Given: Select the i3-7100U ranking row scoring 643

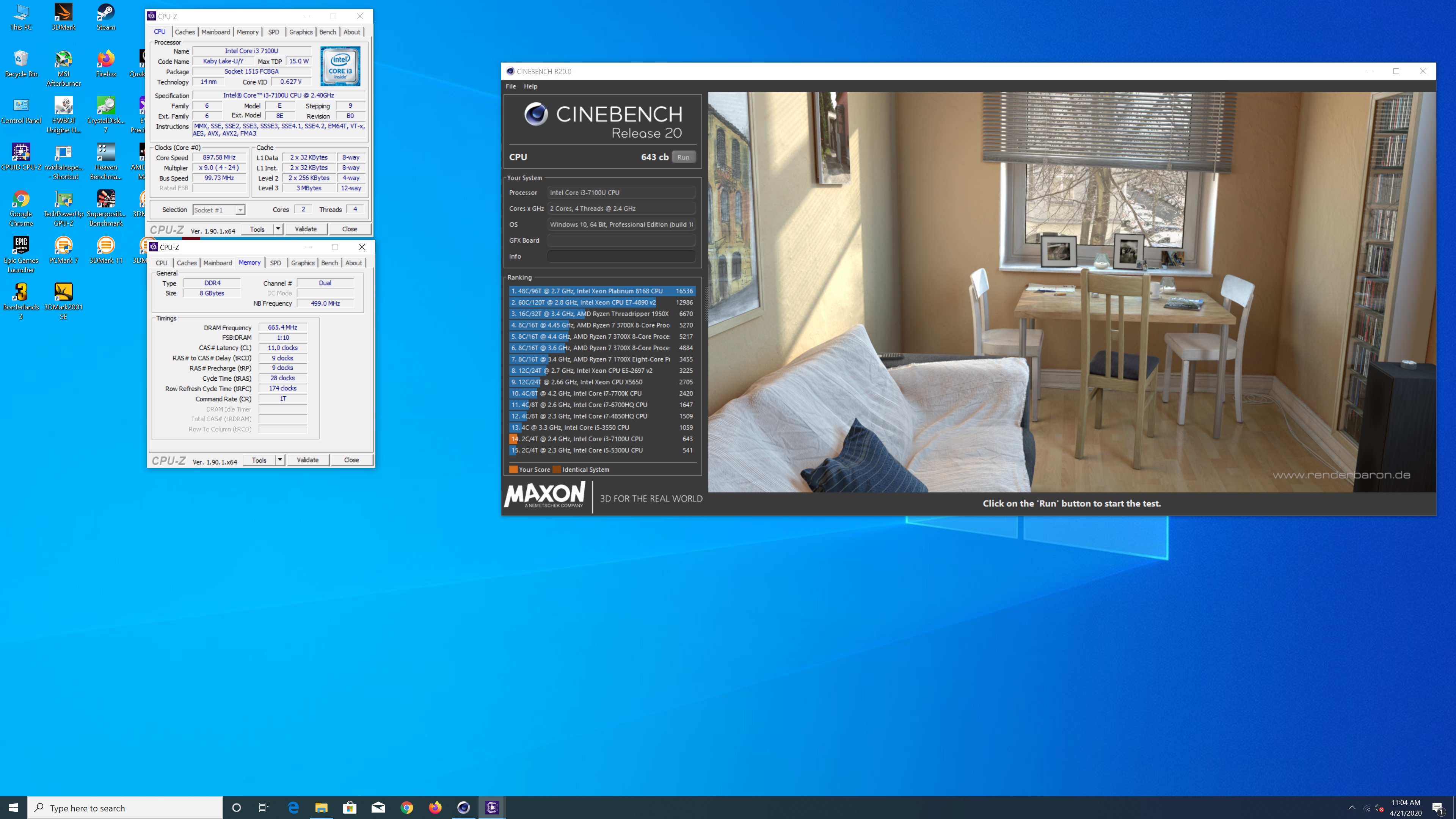Looking at the screenshot, I should pyautogui.click(x=602, y=439).
